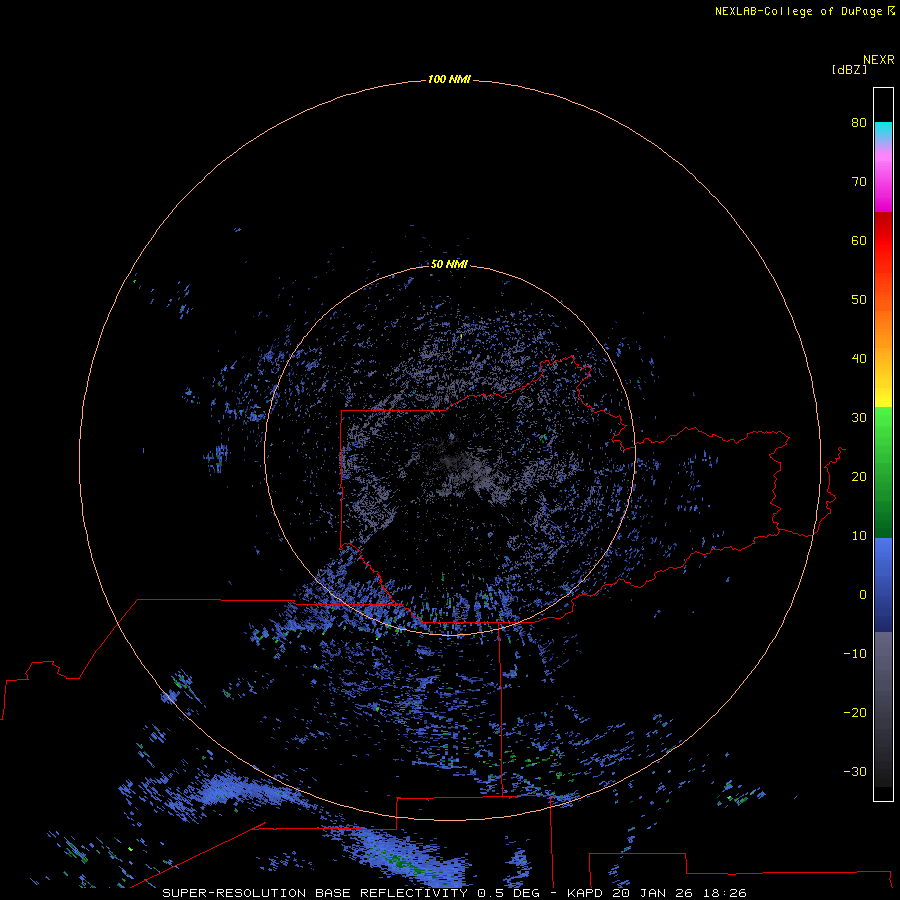Click the cyan top of the color bar

pyautogui.click(x=883, y=129)
